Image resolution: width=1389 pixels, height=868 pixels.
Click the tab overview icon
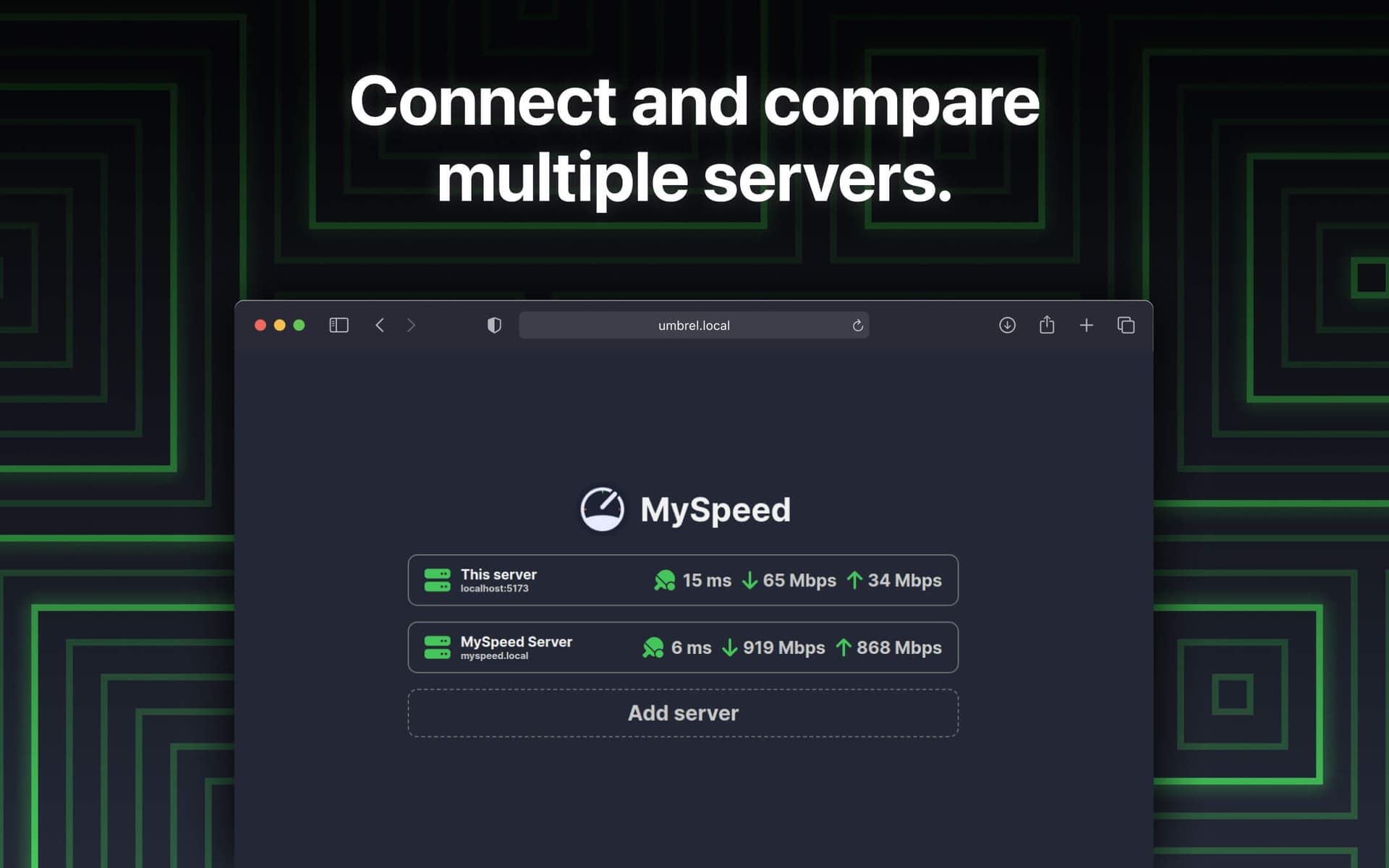(x=1126, y=325)
